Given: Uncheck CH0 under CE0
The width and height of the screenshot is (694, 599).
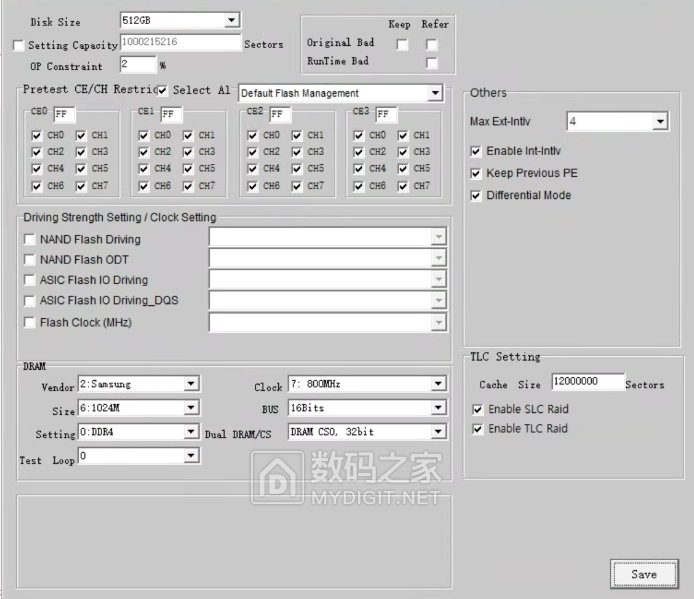Looking at the screenshot, I should pyautogui.click(x=37, y=135).
